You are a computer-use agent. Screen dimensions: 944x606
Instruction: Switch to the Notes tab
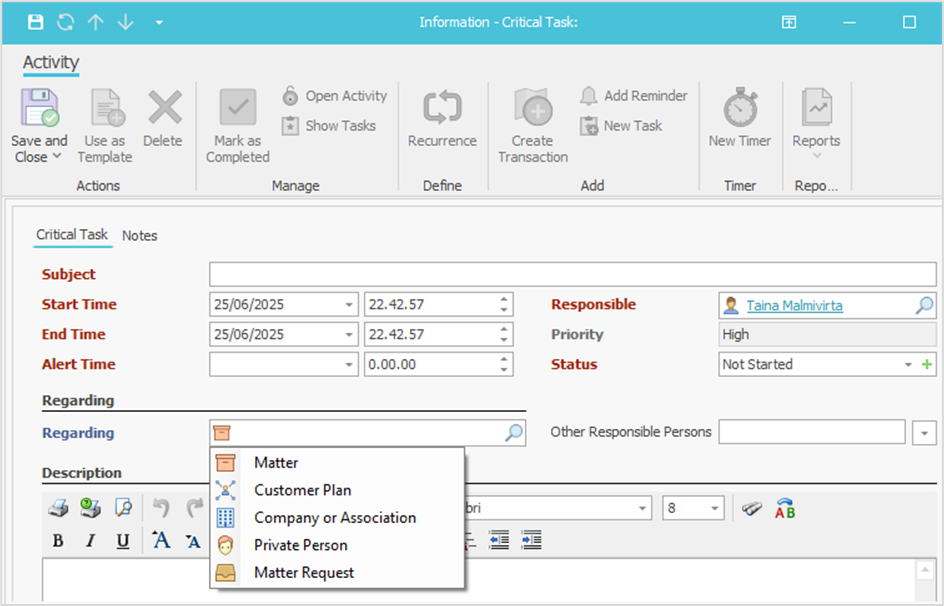tap(140, 236)
